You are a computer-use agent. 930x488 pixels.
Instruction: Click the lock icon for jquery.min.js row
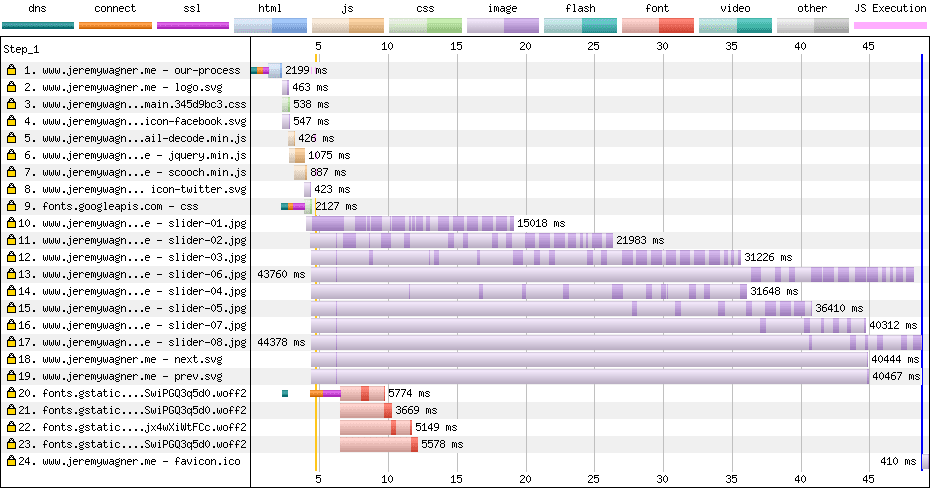coord(11,156)
